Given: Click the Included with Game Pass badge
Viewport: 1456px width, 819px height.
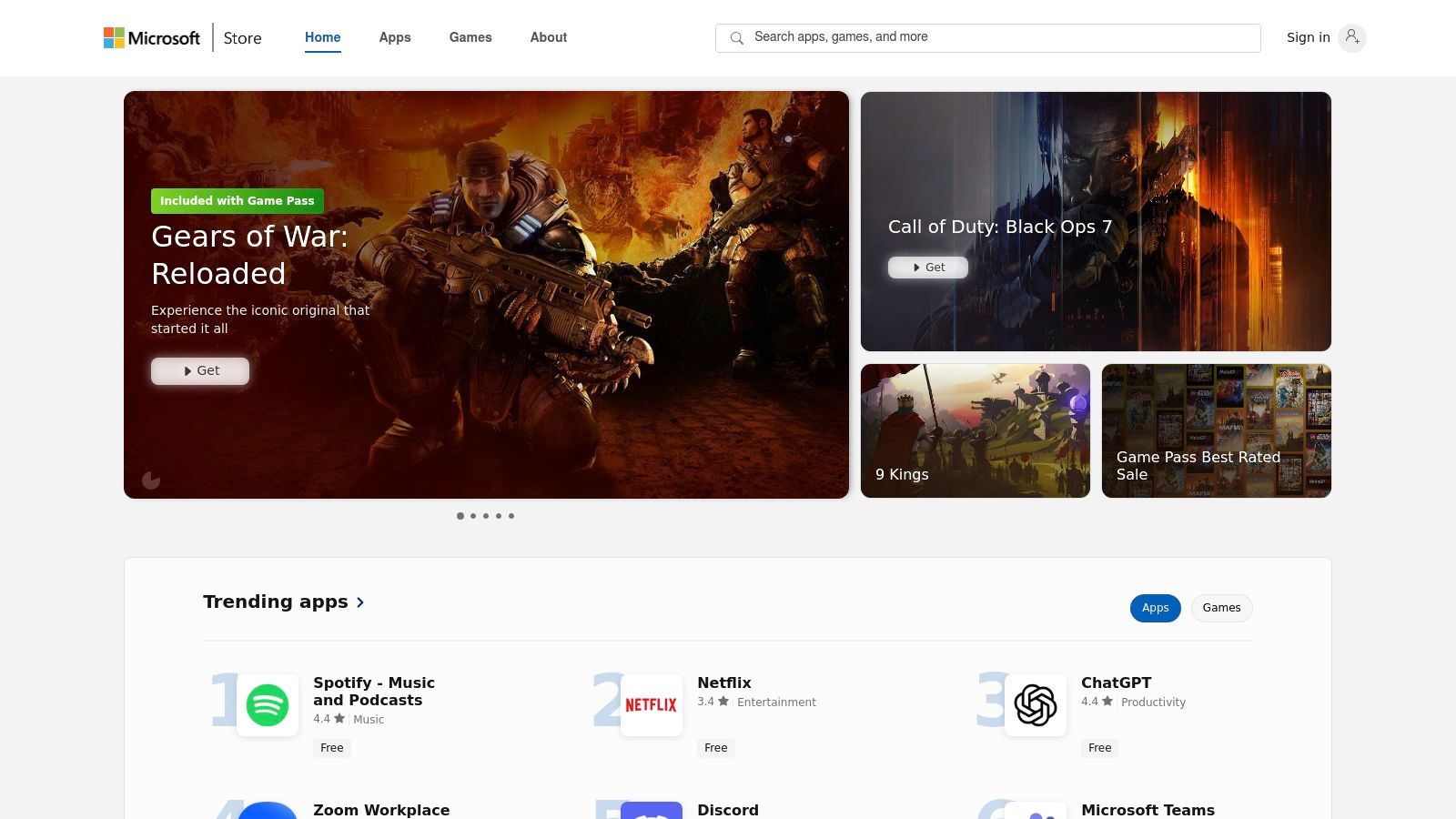Looking at the screenshot, I should point(238,200).
